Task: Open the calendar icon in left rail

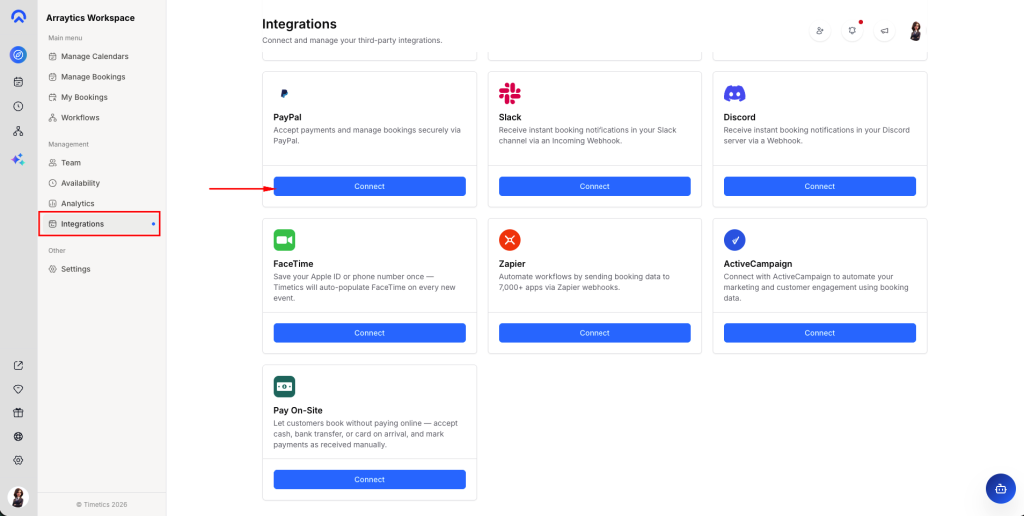Action: 18,81
